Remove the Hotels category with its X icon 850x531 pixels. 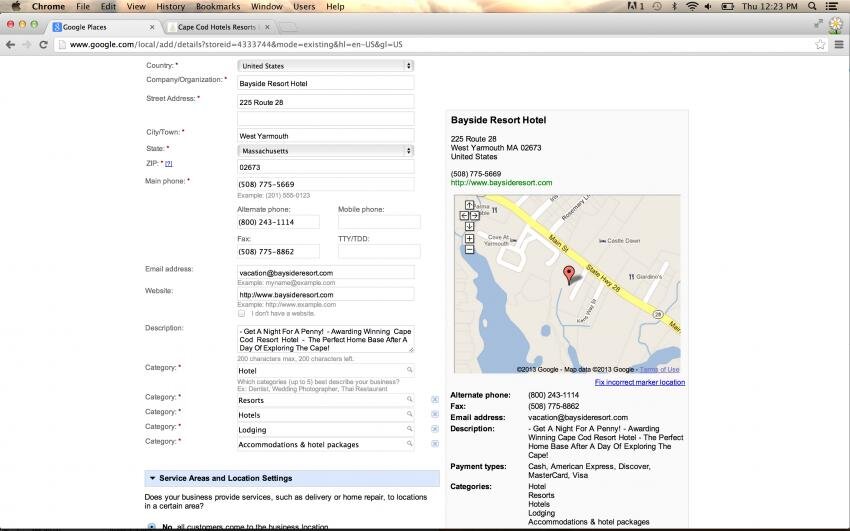tap(435, 414)
